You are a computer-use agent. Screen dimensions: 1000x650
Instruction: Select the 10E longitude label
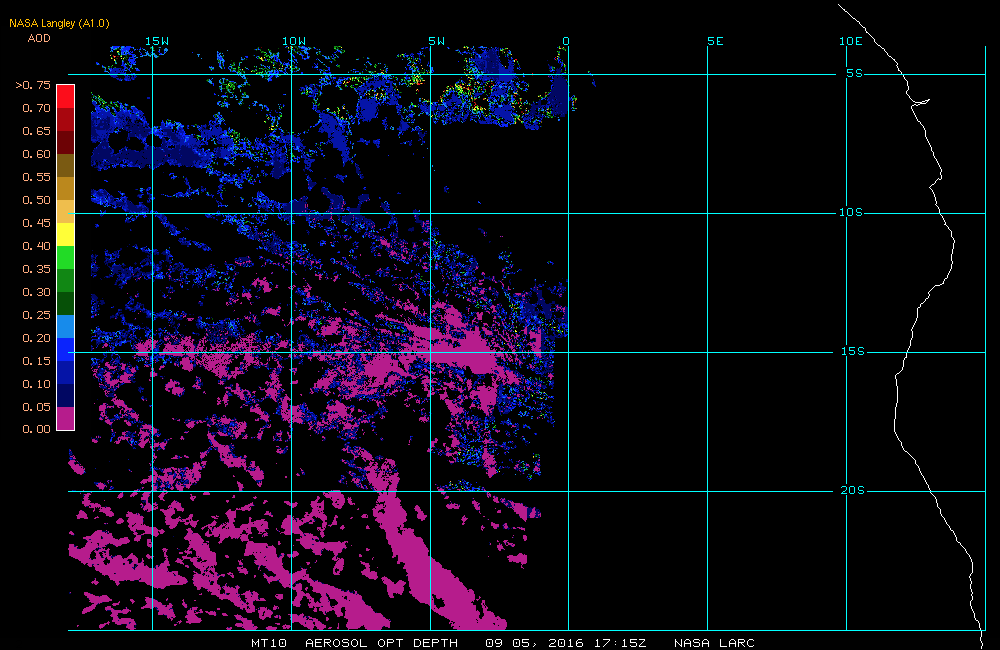(x=851, y=41)
